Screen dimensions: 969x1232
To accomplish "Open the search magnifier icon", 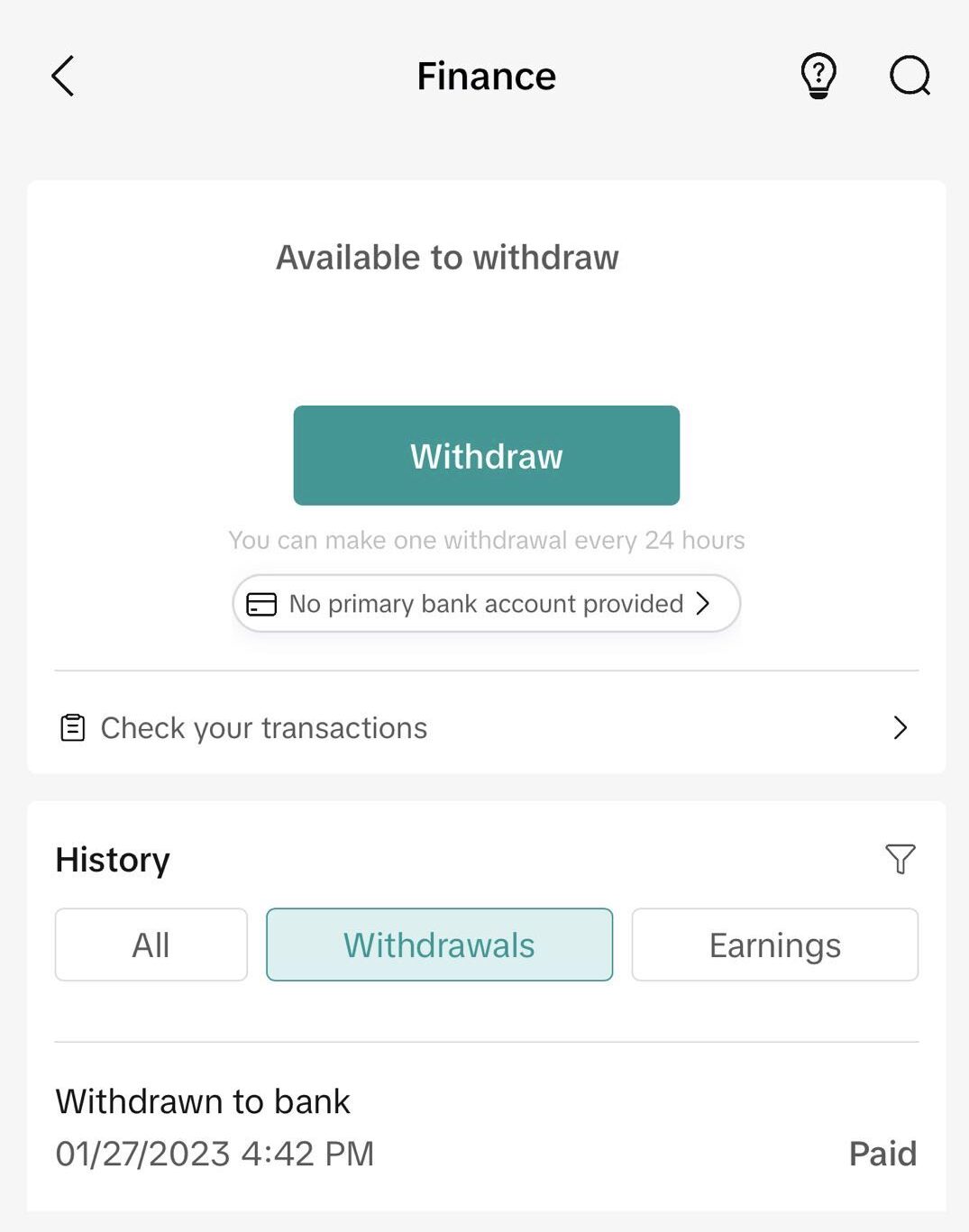I will 910,76.
